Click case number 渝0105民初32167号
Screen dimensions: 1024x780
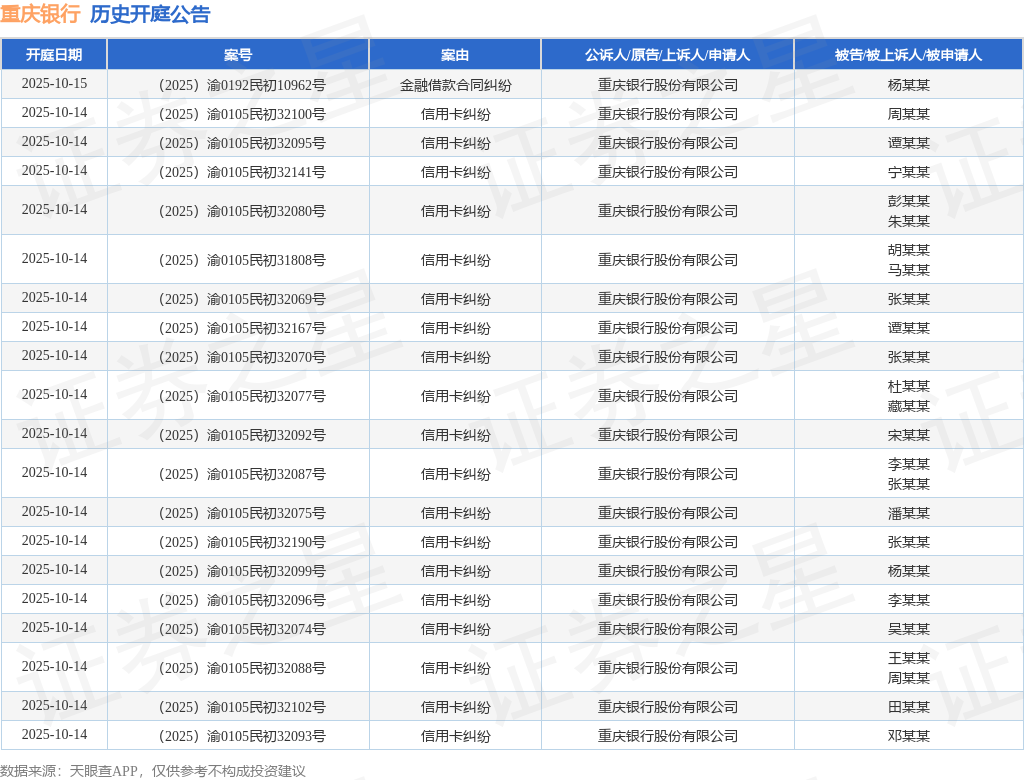point(266,328)
